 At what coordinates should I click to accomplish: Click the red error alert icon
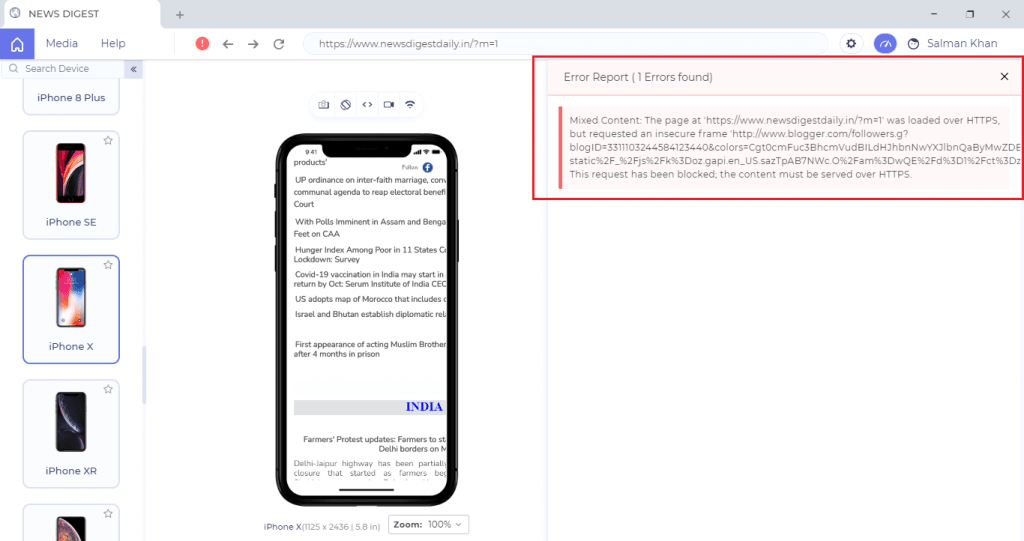pyautogui.click(x=202, y=44)
